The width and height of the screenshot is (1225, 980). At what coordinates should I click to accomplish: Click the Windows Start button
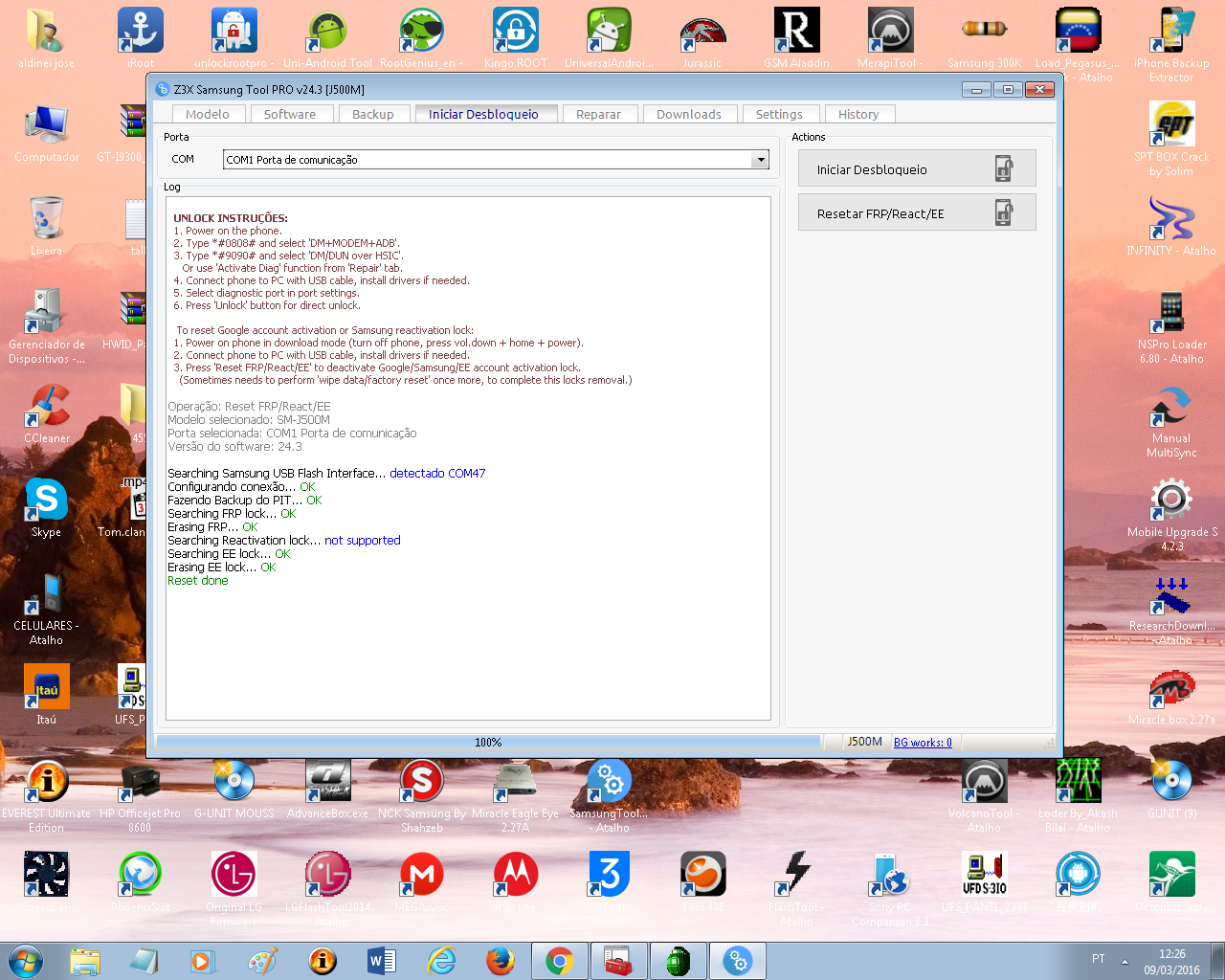[26, 961]
